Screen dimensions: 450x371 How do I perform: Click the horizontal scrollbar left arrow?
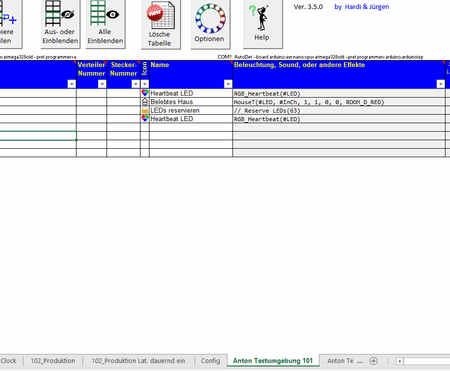click(400, 361)
